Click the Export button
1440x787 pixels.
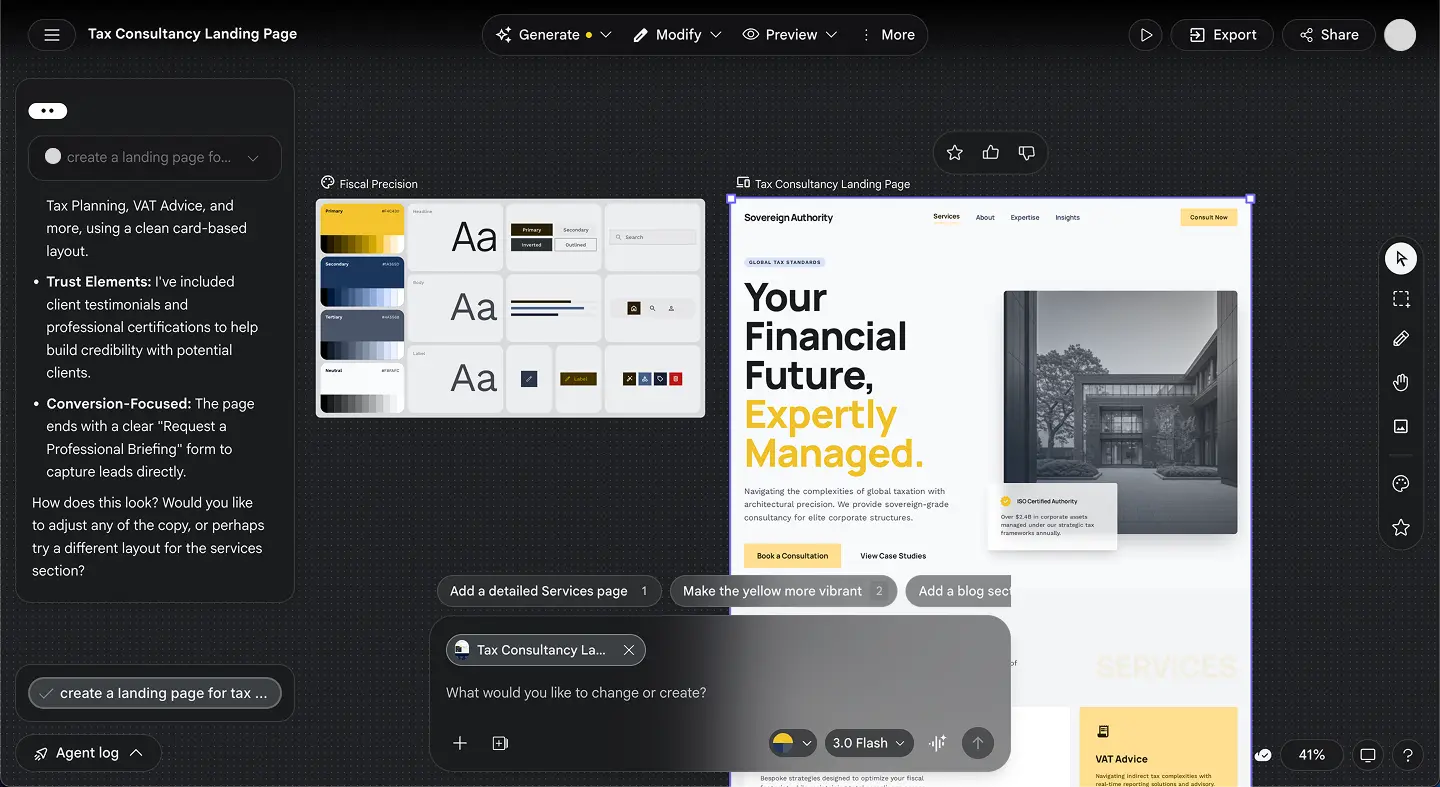click(x=1222, y=34)
